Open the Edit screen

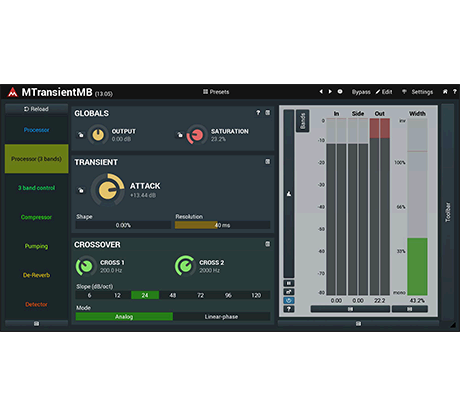pyautogui.click(x=384, y=92)
